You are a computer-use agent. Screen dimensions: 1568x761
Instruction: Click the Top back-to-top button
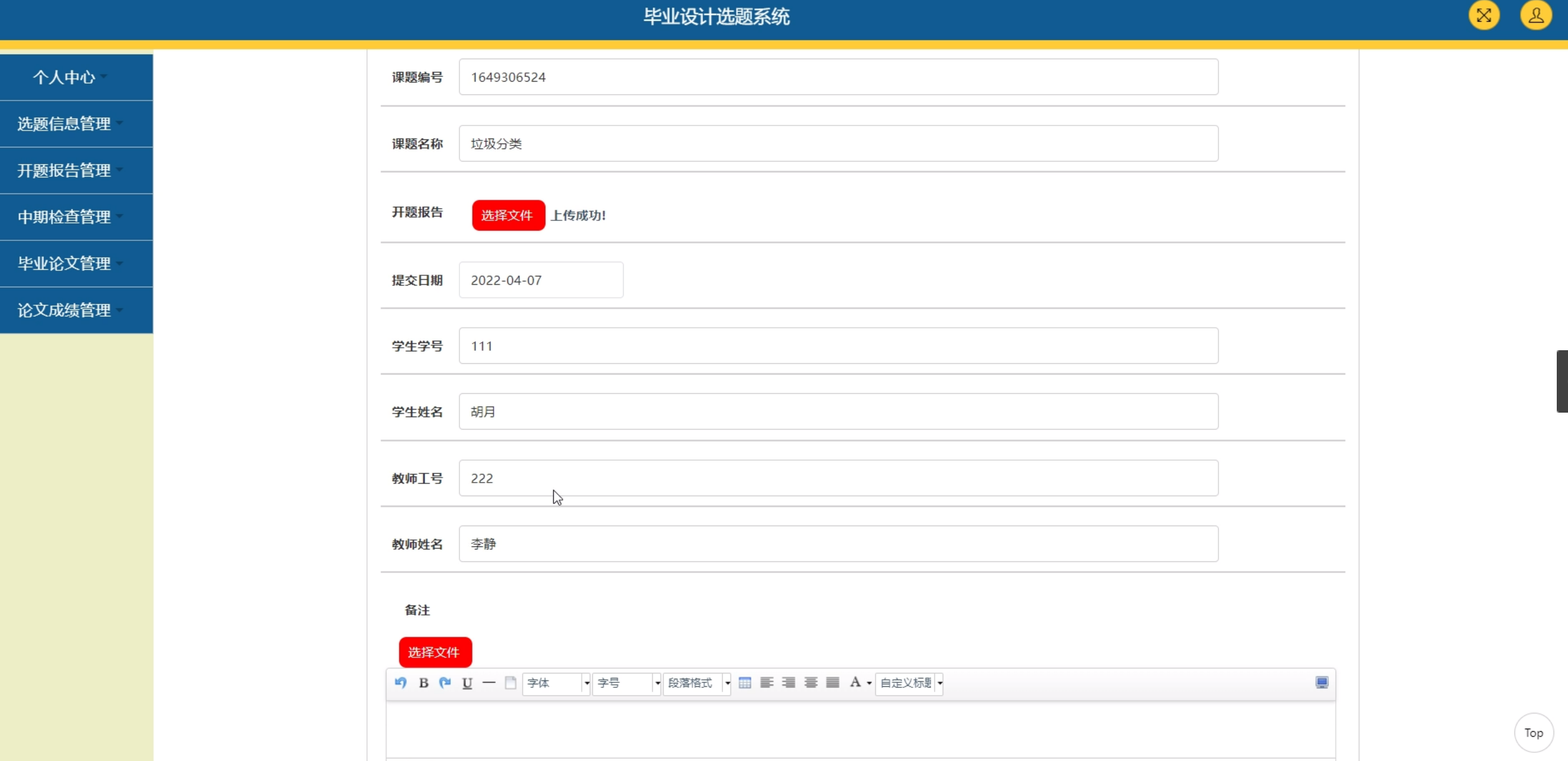[x=1534, y=733]
